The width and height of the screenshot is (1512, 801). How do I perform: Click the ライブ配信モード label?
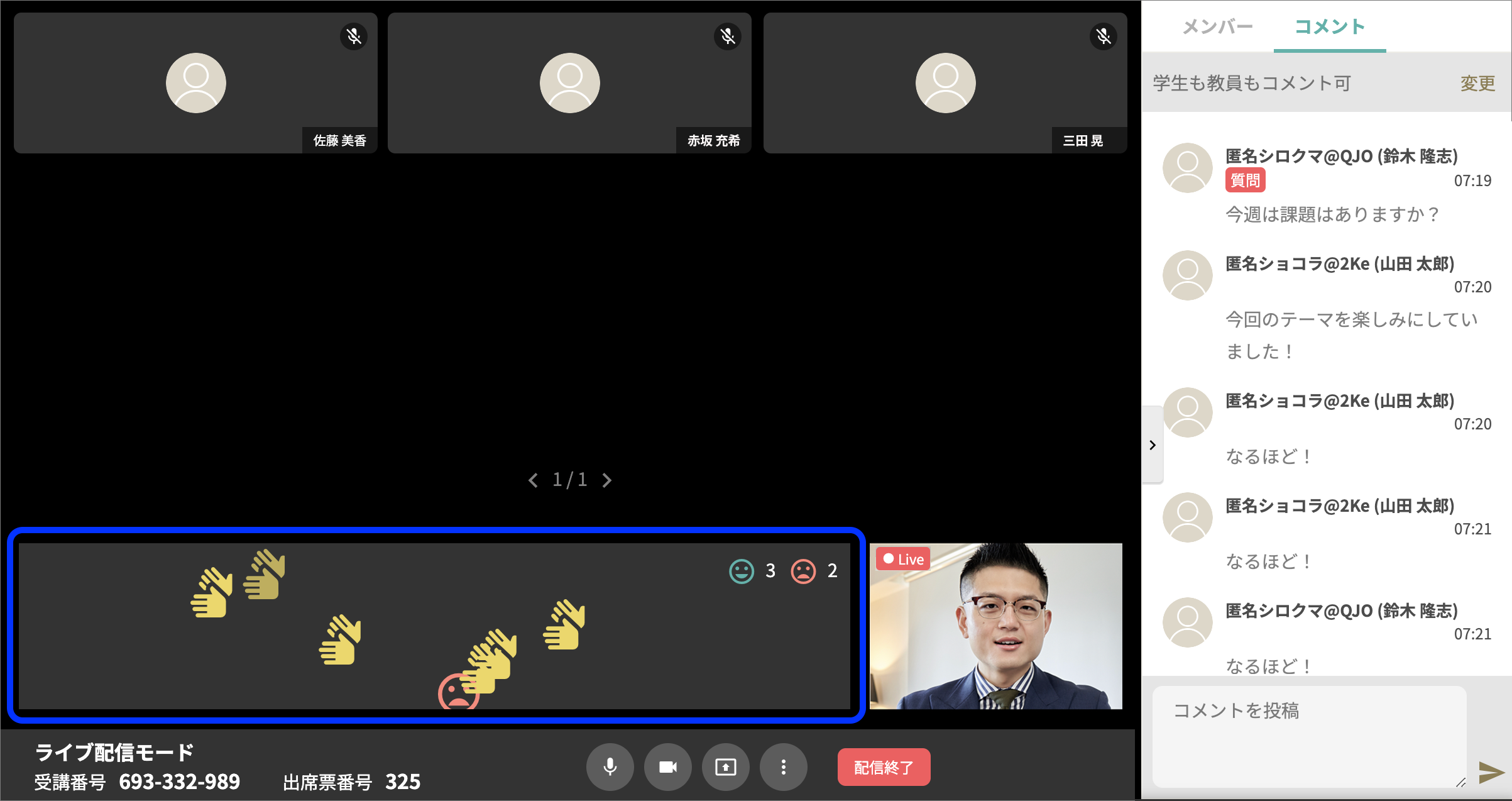click(114, 752)
